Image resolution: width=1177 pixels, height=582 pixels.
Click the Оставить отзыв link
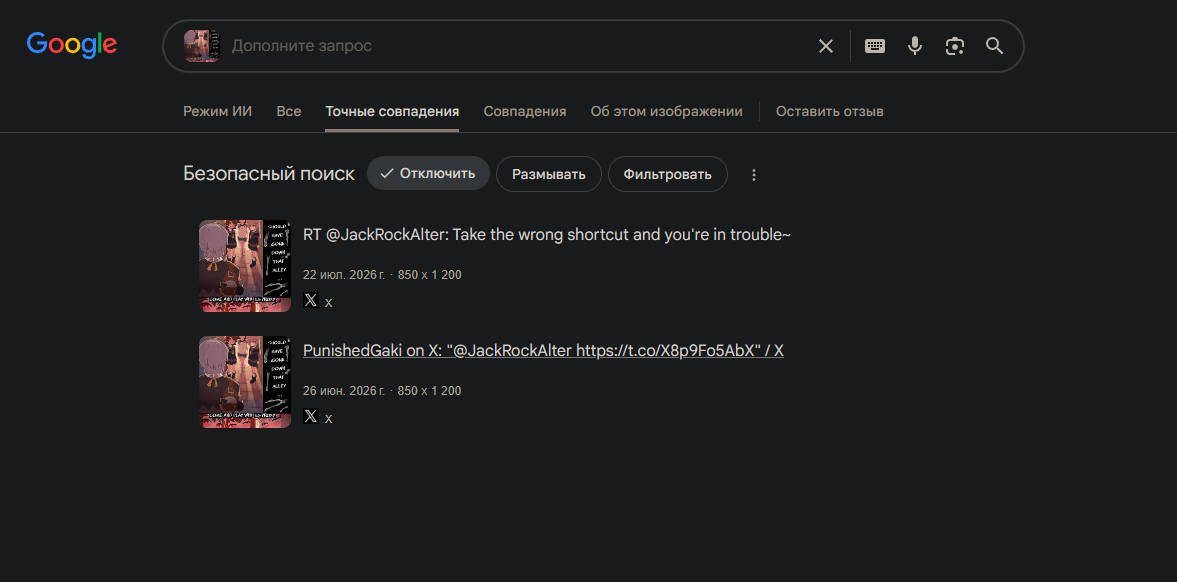[x=829, y=111]
